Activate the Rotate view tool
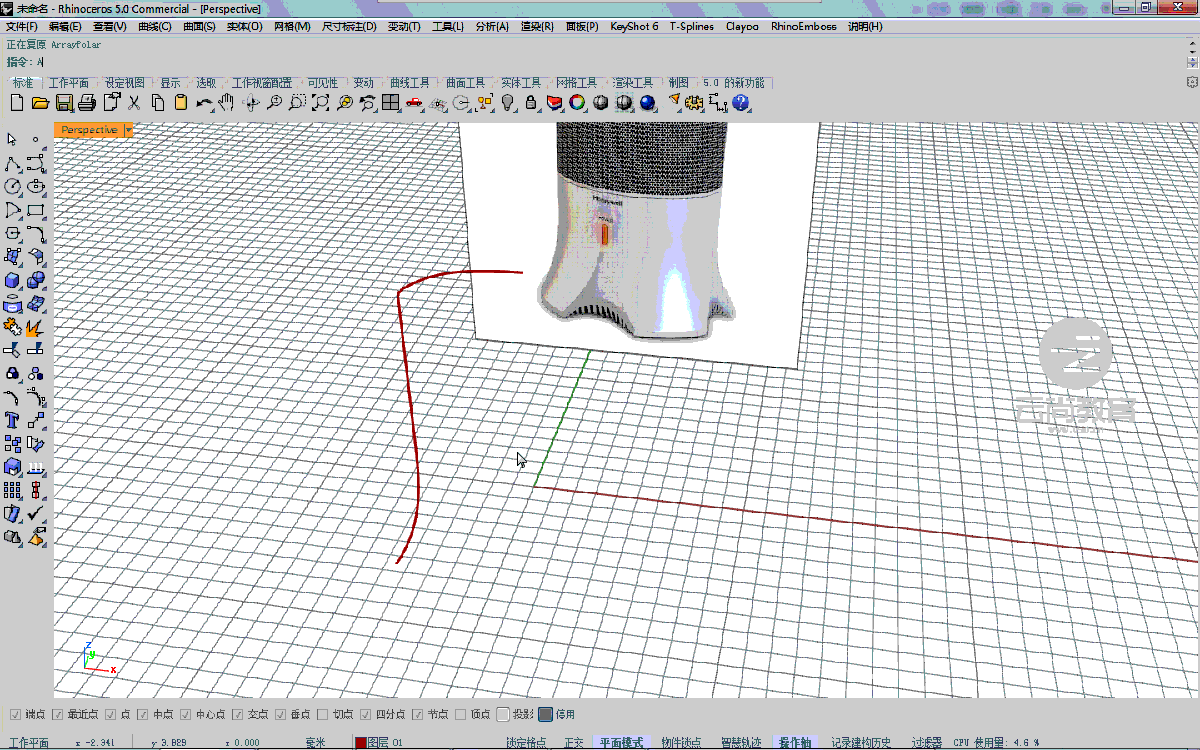The height and width of the screenshot is (750, 1200). click(x=251, y=102)
